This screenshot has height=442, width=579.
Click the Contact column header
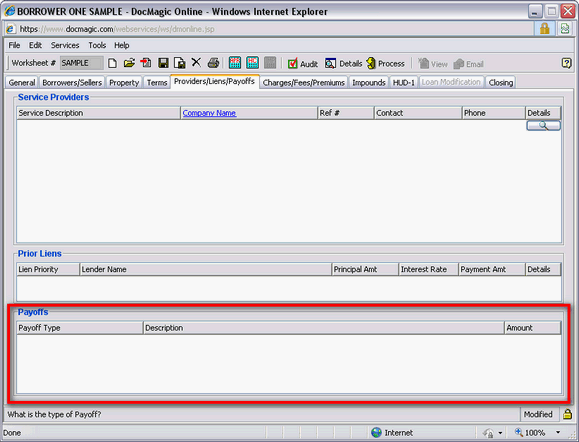pos(418,113)
